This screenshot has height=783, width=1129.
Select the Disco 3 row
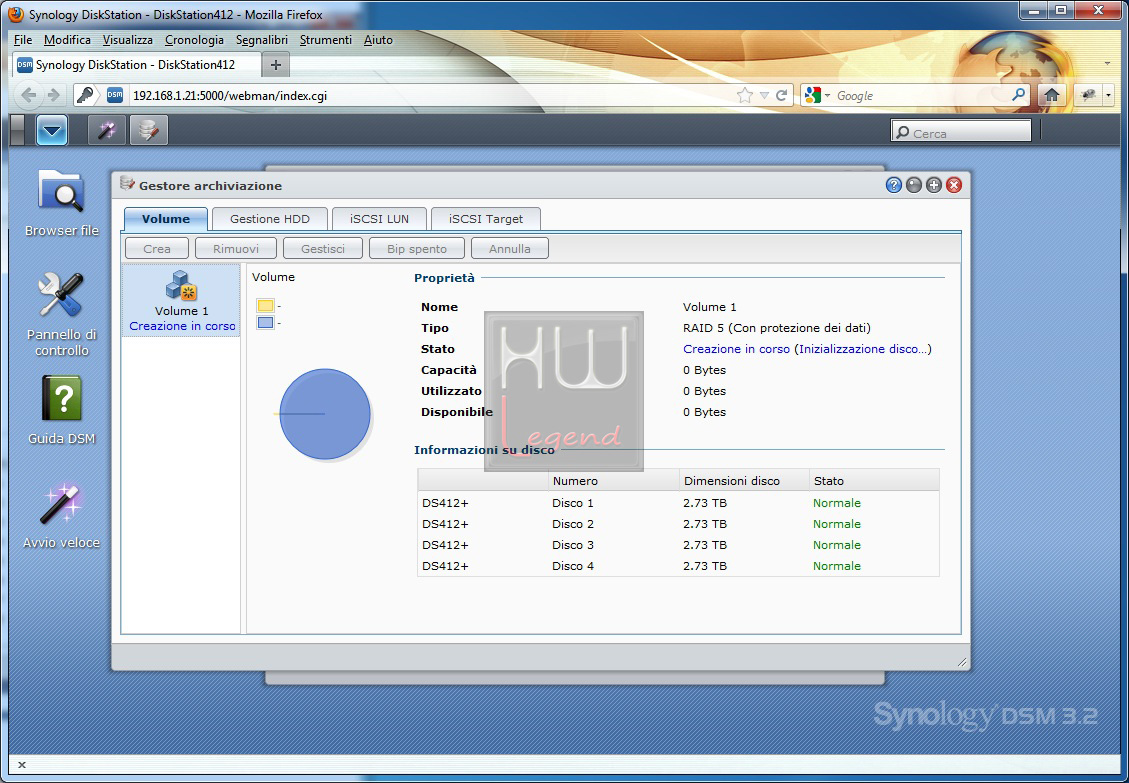pyautogui.click(x=678, y=545)
